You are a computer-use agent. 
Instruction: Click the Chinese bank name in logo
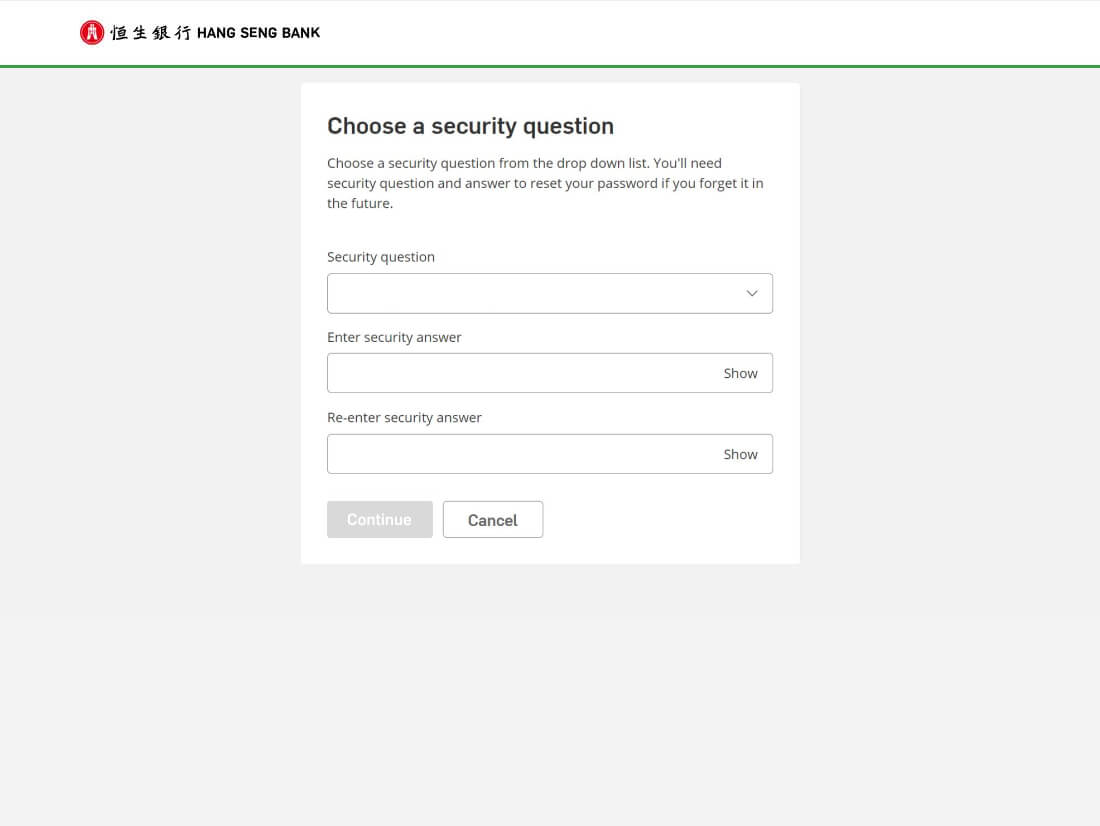pyautogui.click(x=150, y=33)
